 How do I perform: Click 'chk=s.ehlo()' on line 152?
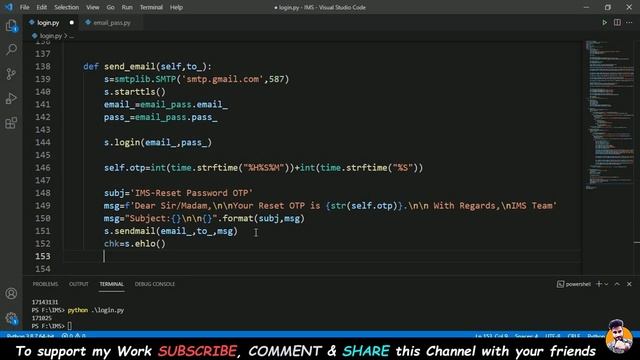tap(135, 244)
